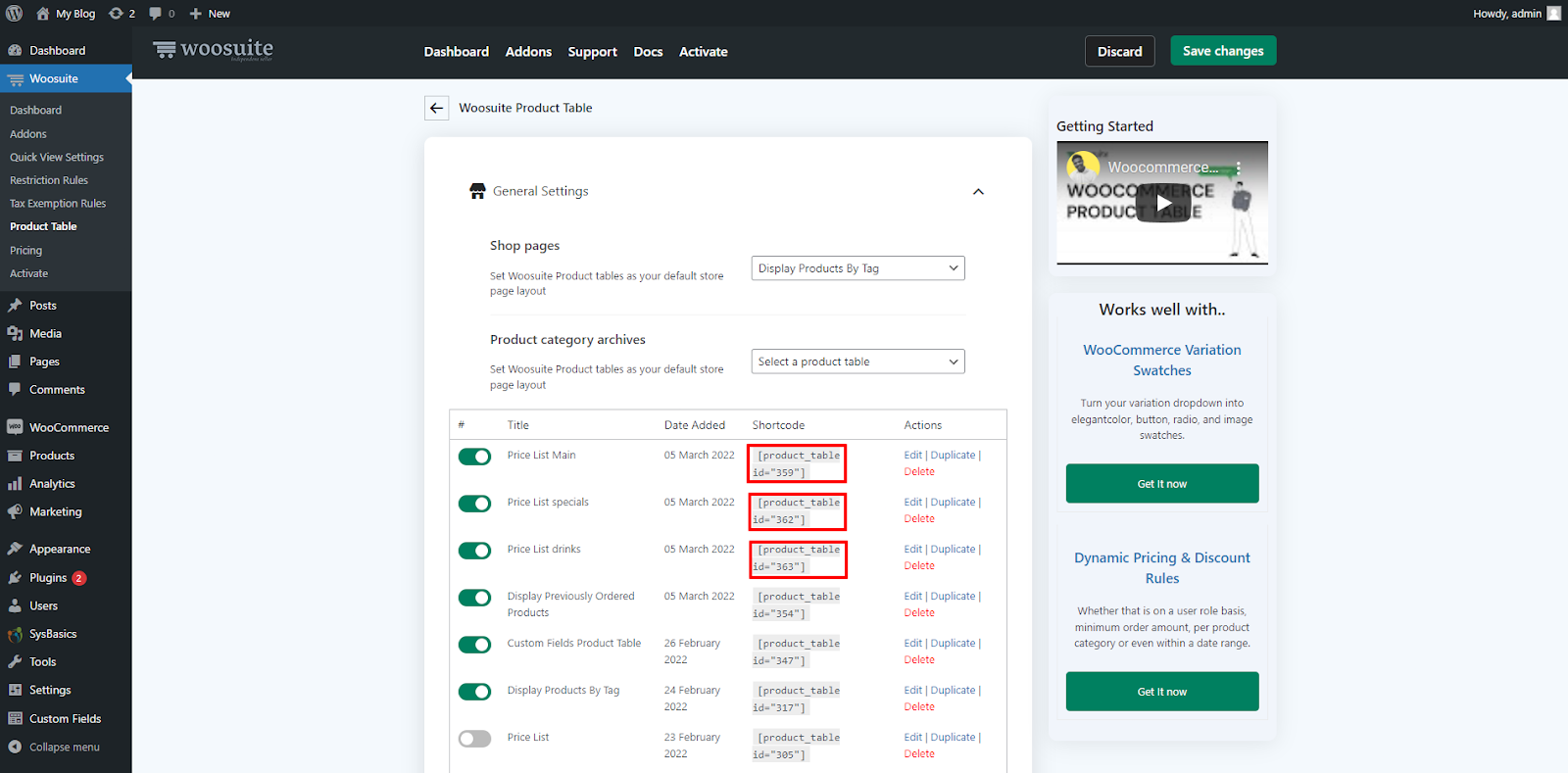
Task: Select the shortcode with id 317
Action: click(796, 700)
